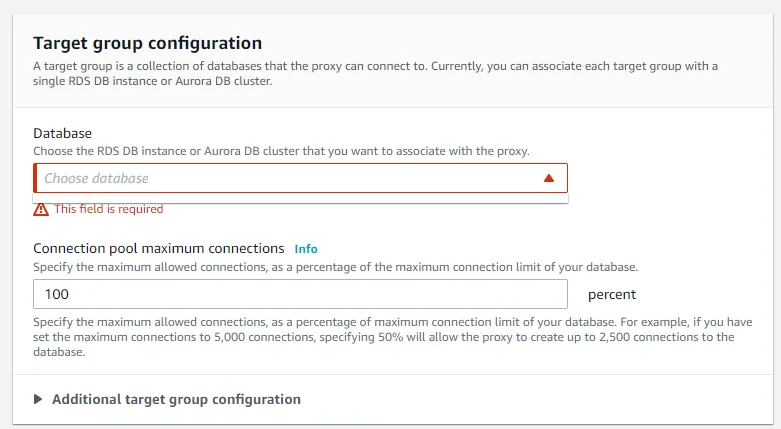This screenshot has height=429, width=781.
Task: Click the maximum connections input showing 100
Action: (300, 294)
